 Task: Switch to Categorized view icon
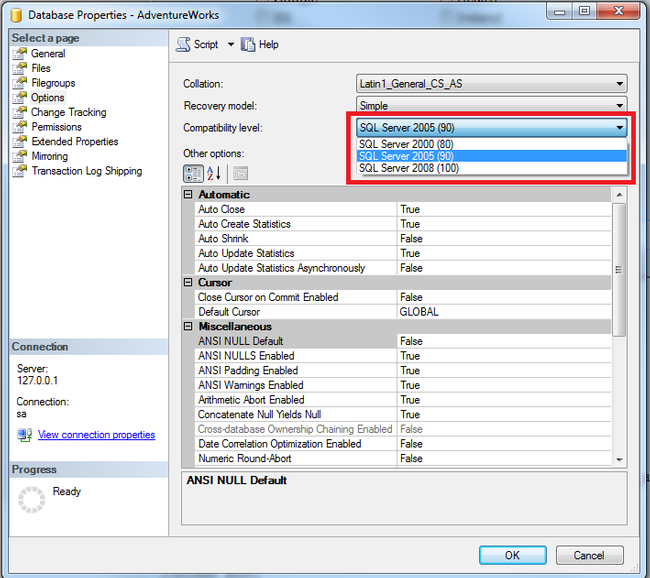[193, 173]
